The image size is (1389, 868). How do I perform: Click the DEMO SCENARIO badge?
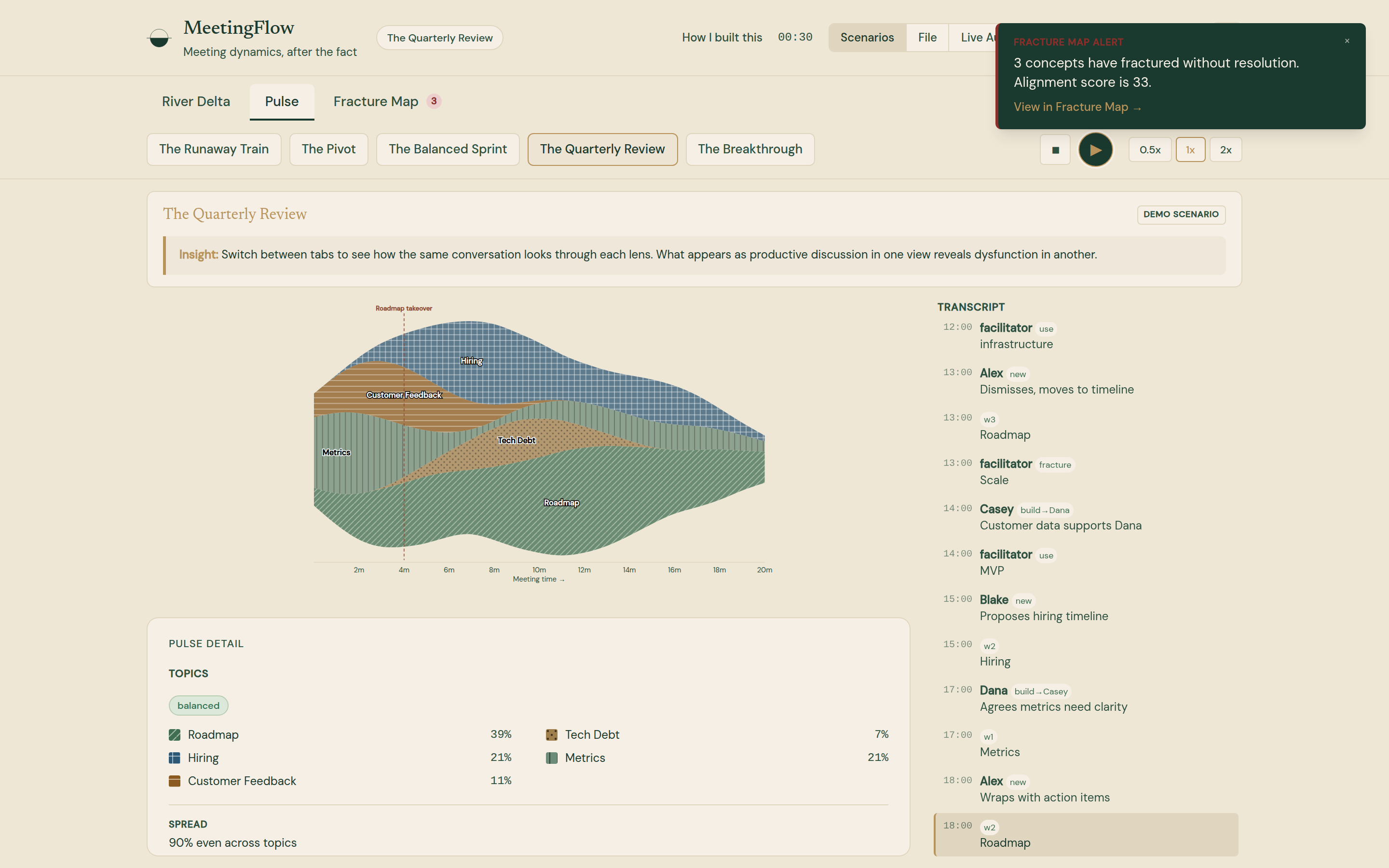(1181, 215)
